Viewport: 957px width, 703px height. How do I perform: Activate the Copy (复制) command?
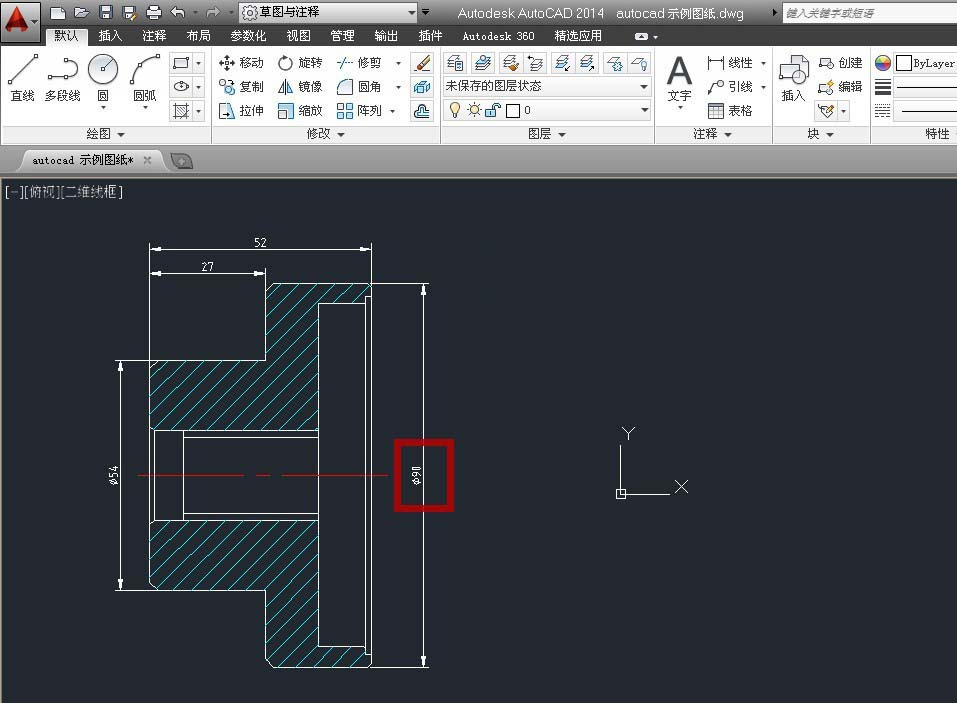(241, 87)
